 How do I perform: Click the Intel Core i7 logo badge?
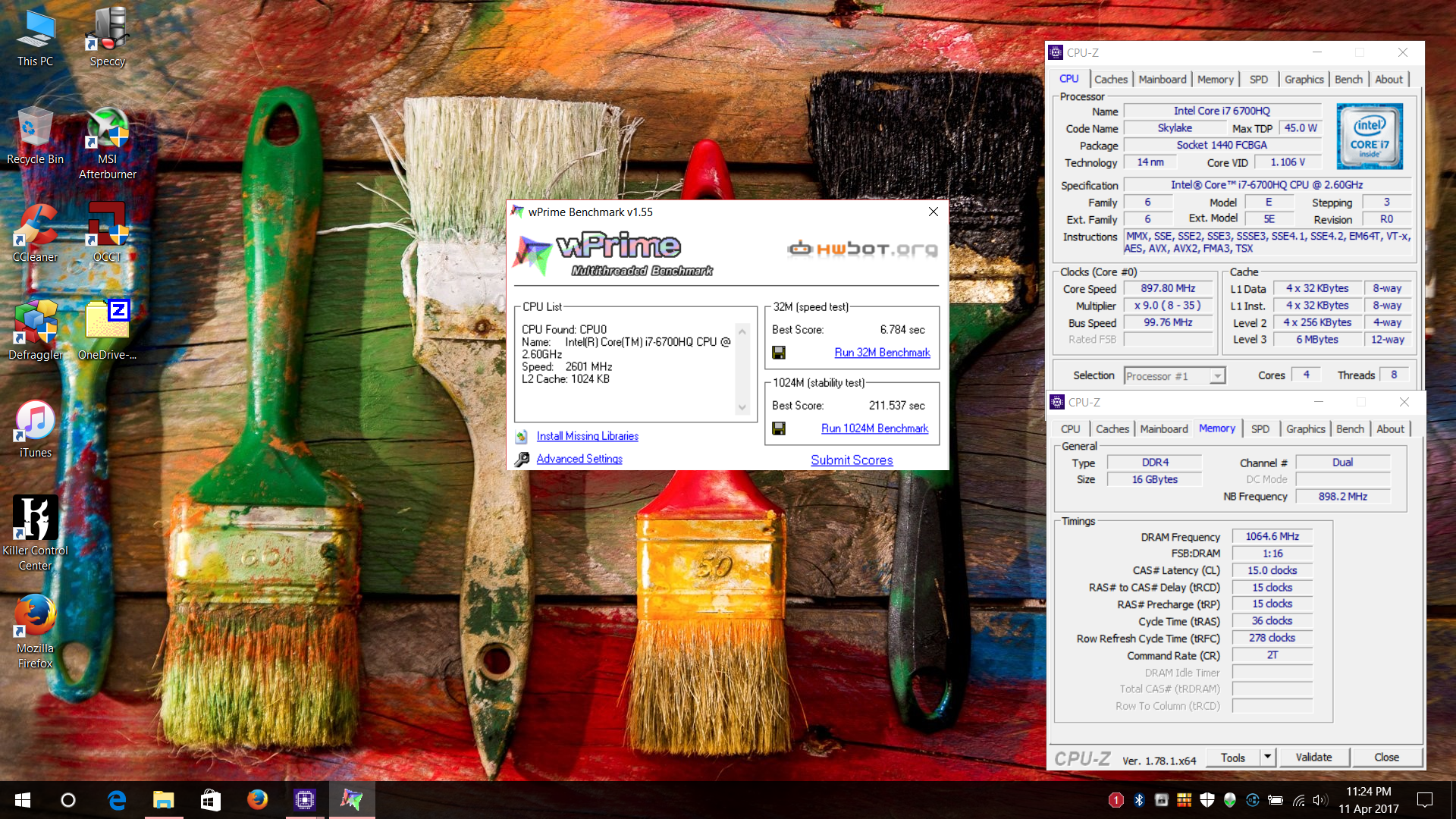pyautogui.click(x=1370, y=136)
